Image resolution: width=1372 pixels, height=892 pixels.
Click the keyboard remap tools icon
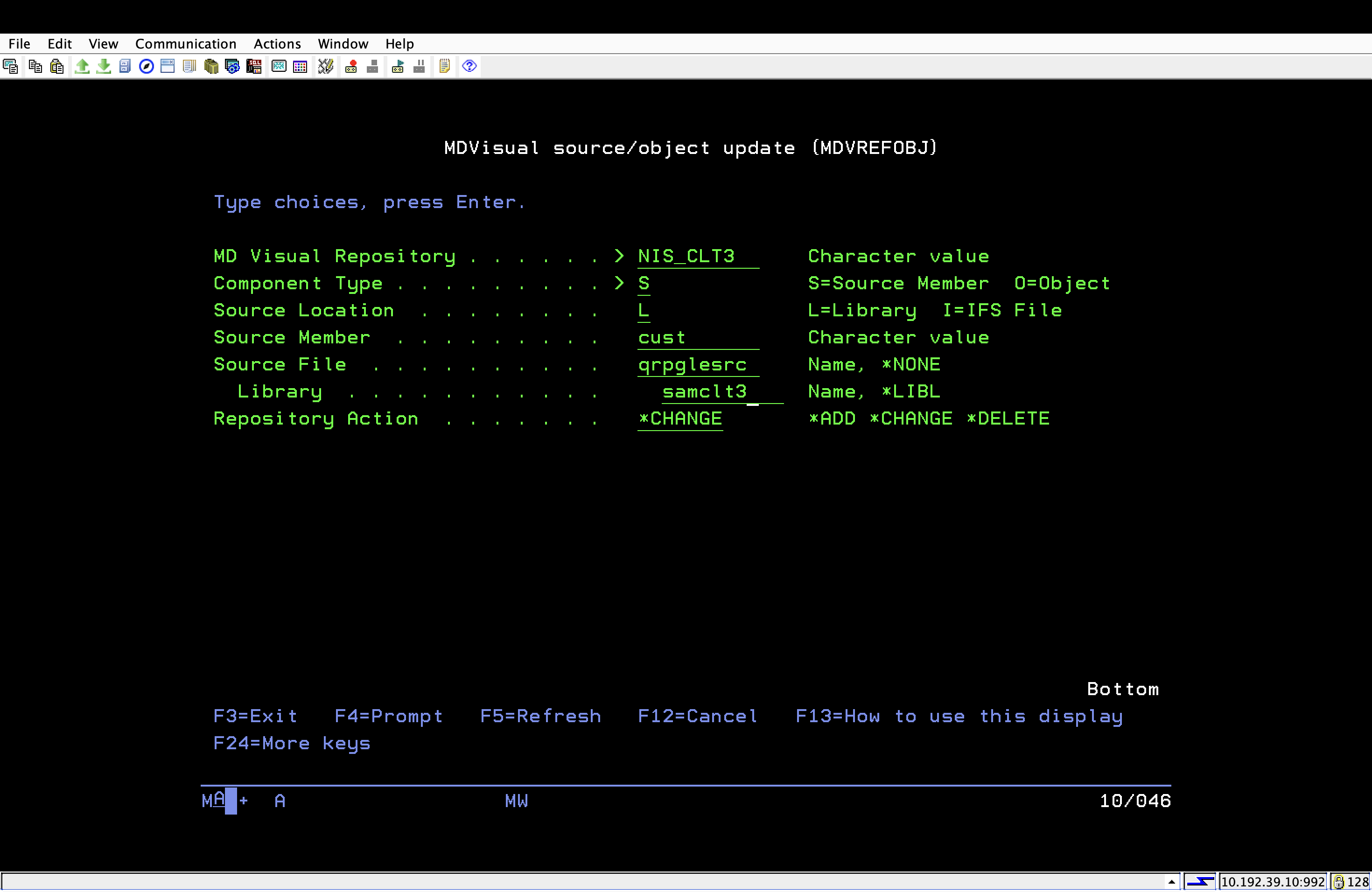pos(326,66)
